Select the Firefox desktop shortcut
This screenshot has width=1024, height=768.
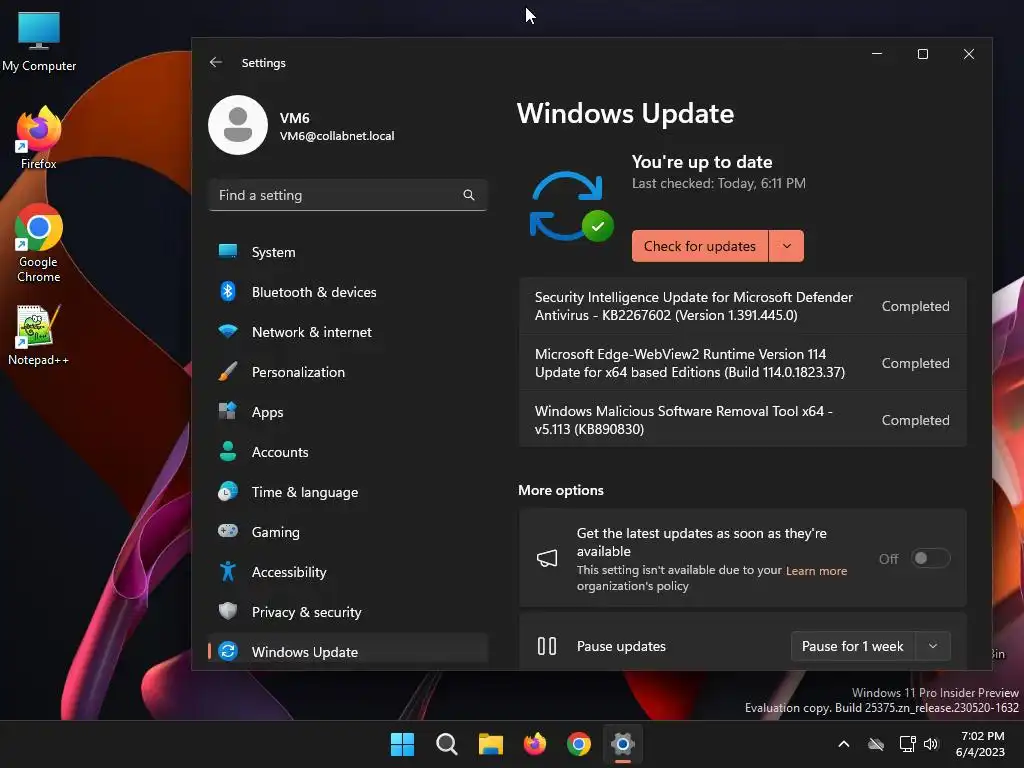pyautogui.click(x=39, y=138)
